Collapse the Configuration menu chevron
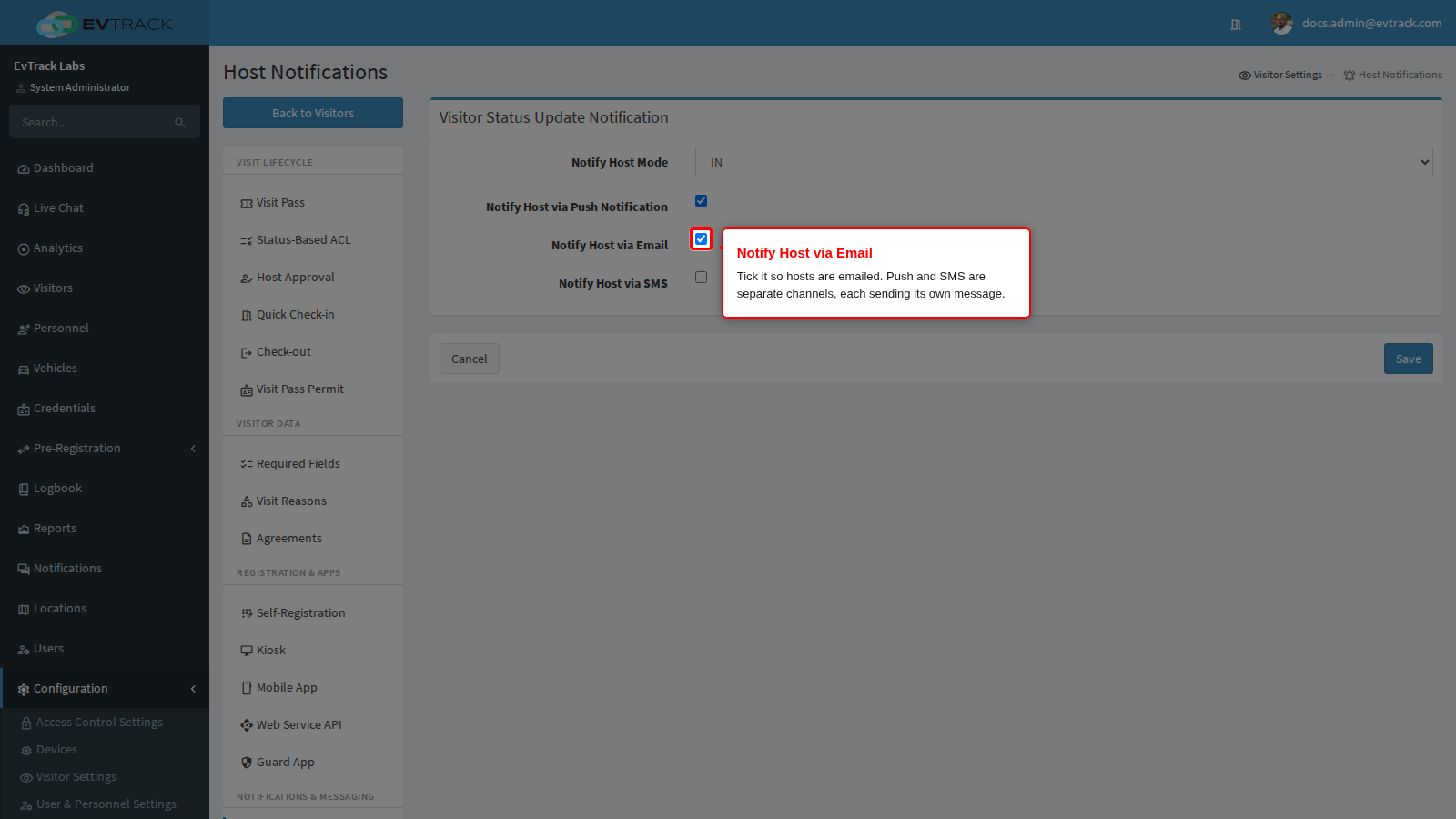This screenshot has width=1456, height=819. (x=193, y=689)
